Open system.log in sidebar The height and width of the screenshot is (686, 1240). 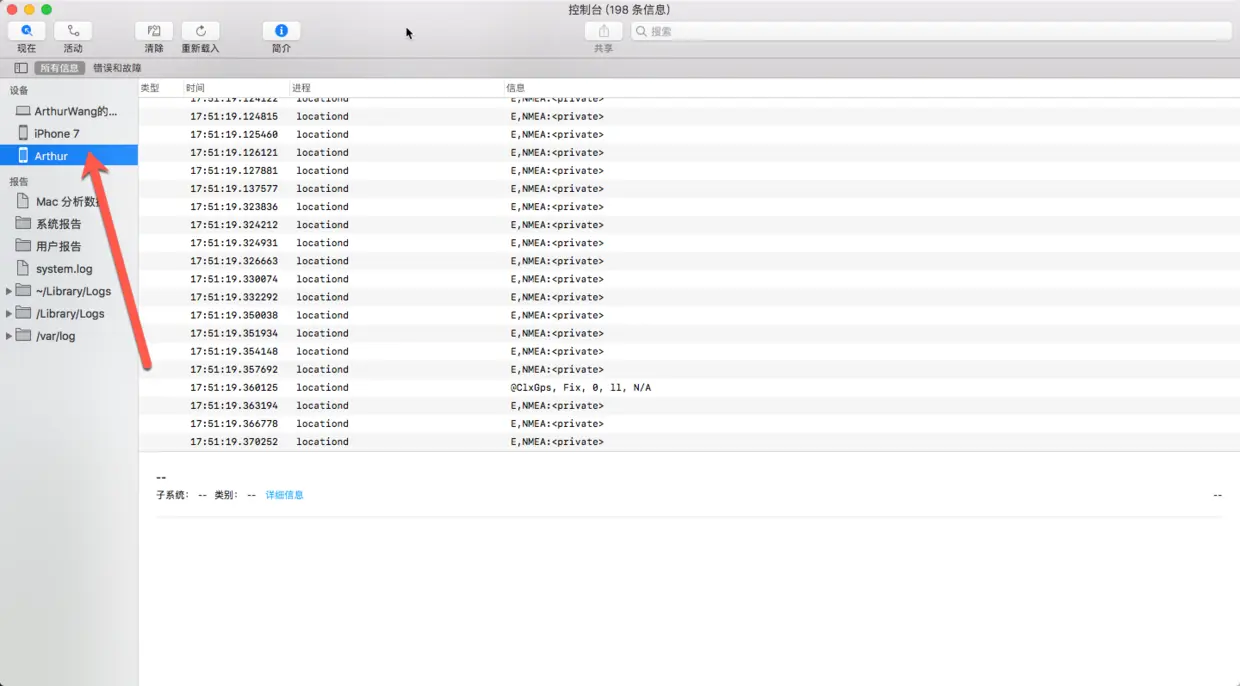pos(69,268)
